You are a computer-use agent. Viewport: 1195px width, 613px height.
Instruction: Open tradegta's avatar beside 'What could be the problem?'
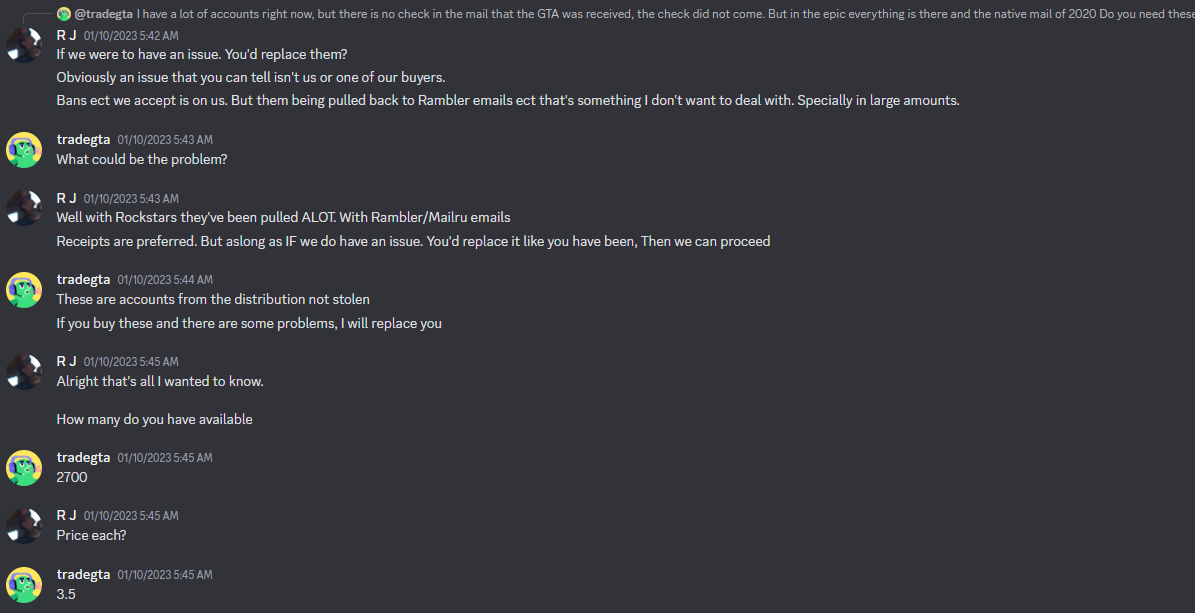point(24,149)
